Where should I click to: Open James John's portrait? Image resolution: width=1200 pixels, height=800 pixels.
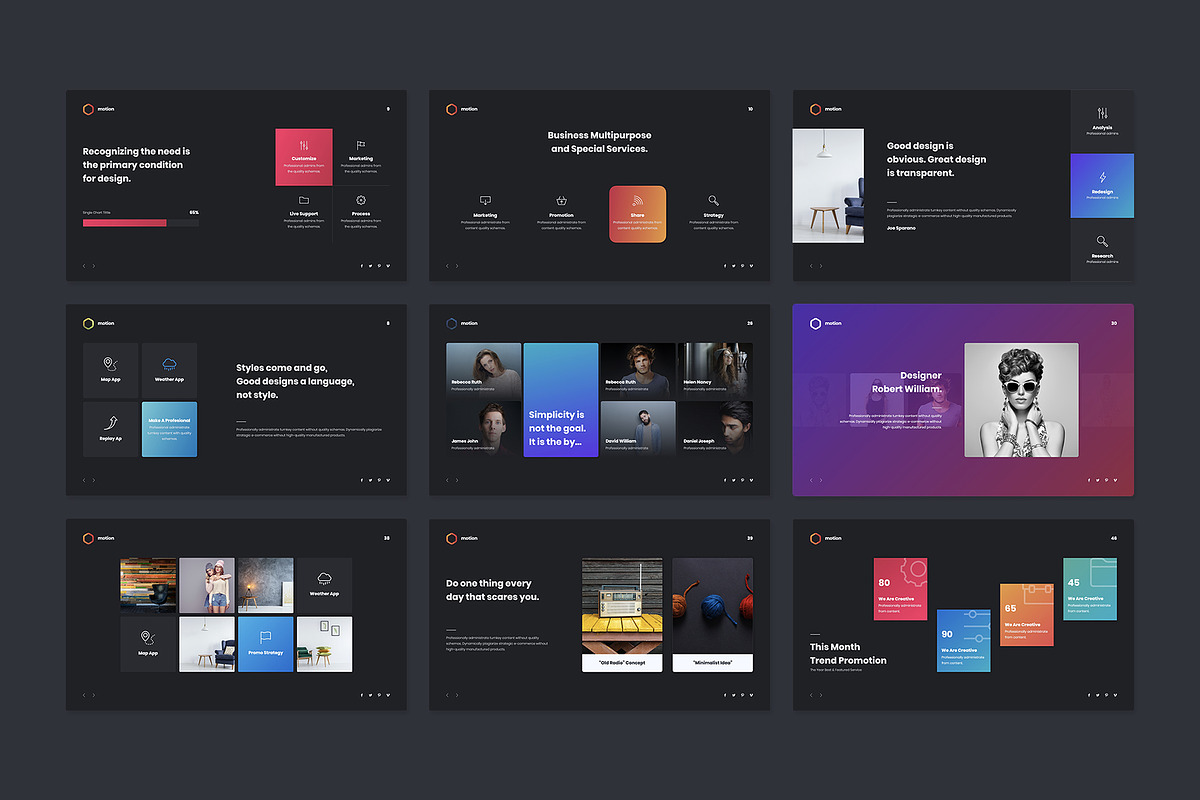point(483,429)
